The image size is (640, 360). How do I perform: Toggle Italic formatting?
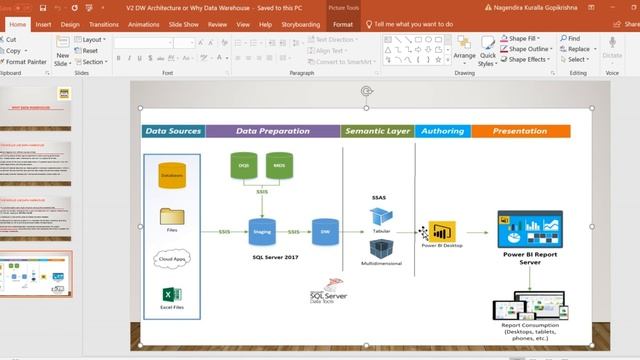[129, 58]
